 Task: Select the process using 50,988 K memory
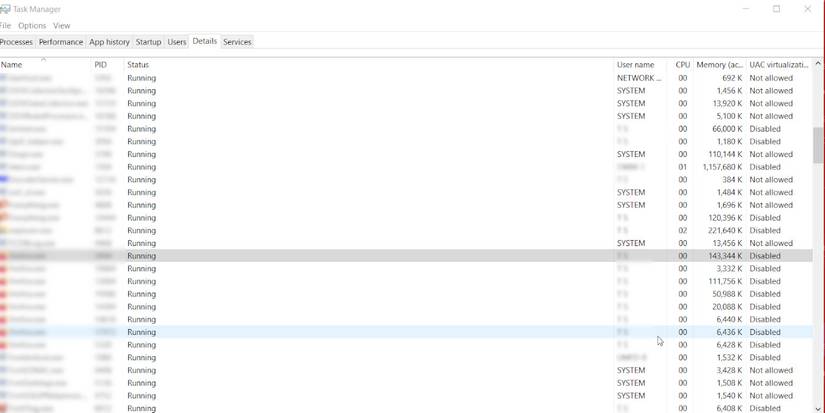pyautogui.click(x=406, y=294)
